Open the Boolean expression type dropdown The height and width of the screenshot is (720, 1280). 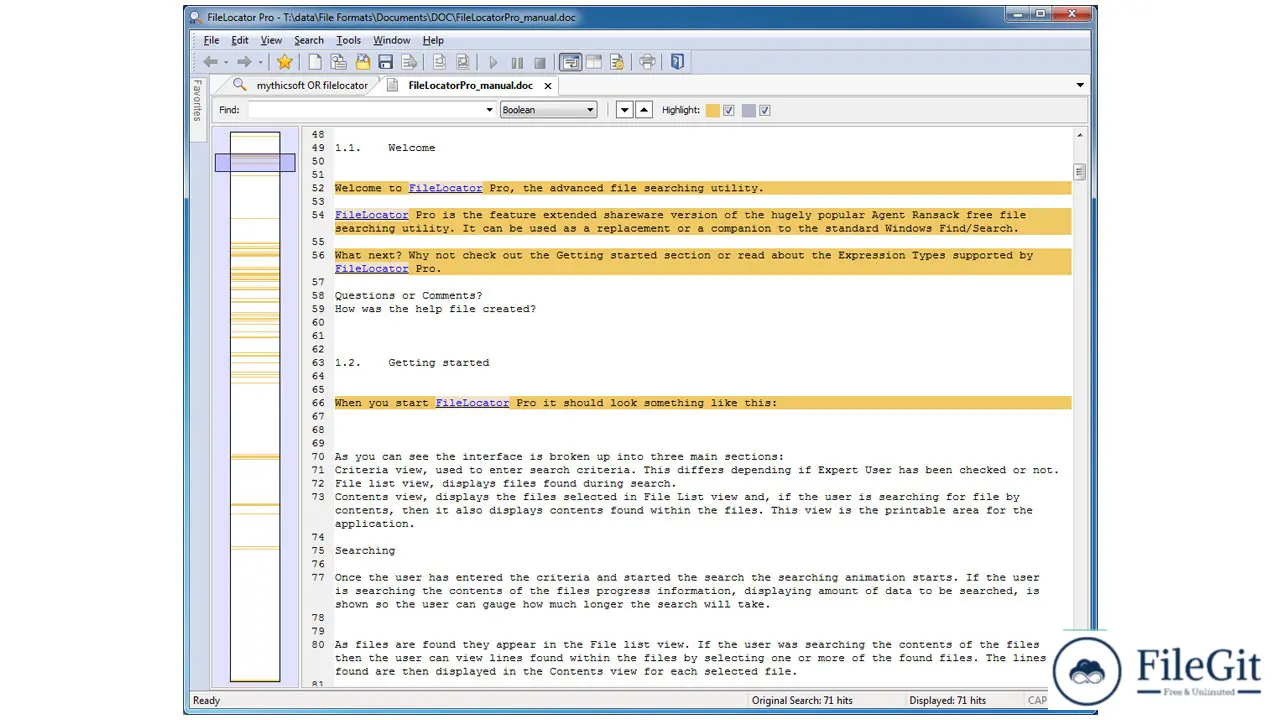(548, 110)
